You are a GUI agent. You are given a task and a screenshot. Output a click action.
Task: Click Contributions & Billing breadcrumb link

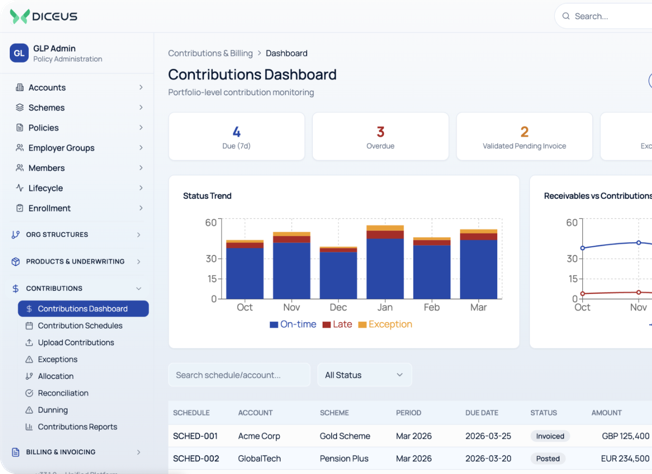[x=210, y=53]
